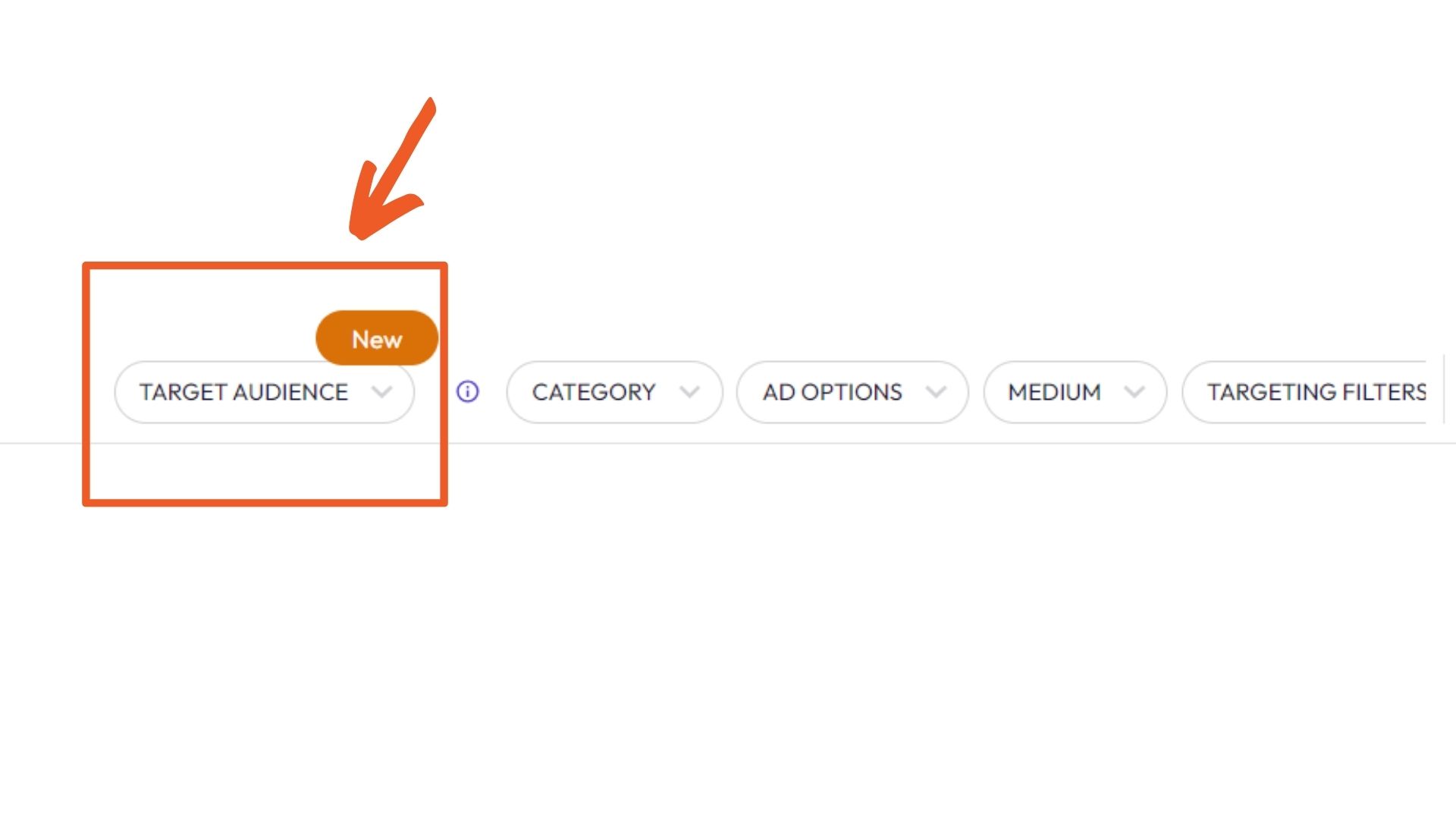
Task: Click the info icon beside Target Audience
Action: coord(468,392)
